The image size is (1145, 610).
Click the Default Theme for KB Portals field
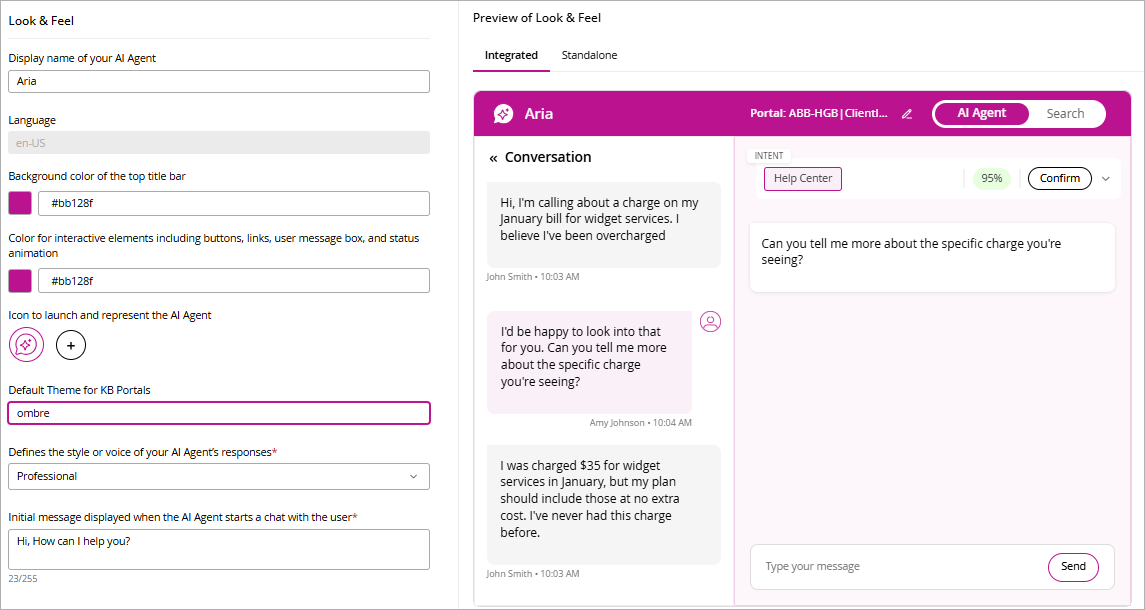tap(219, 413)
